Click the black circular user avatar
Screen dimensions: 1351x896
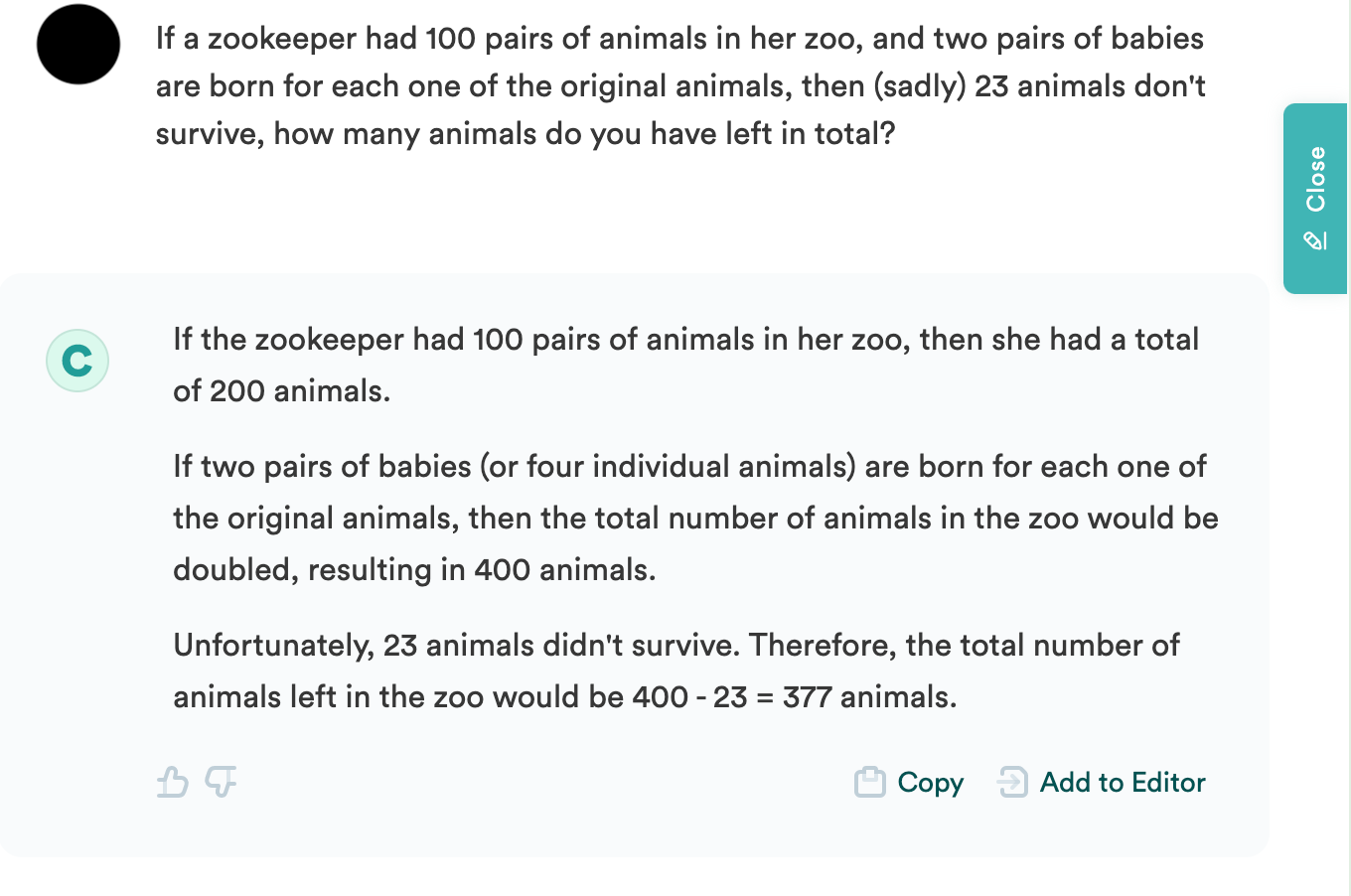(x=78, y=44)
